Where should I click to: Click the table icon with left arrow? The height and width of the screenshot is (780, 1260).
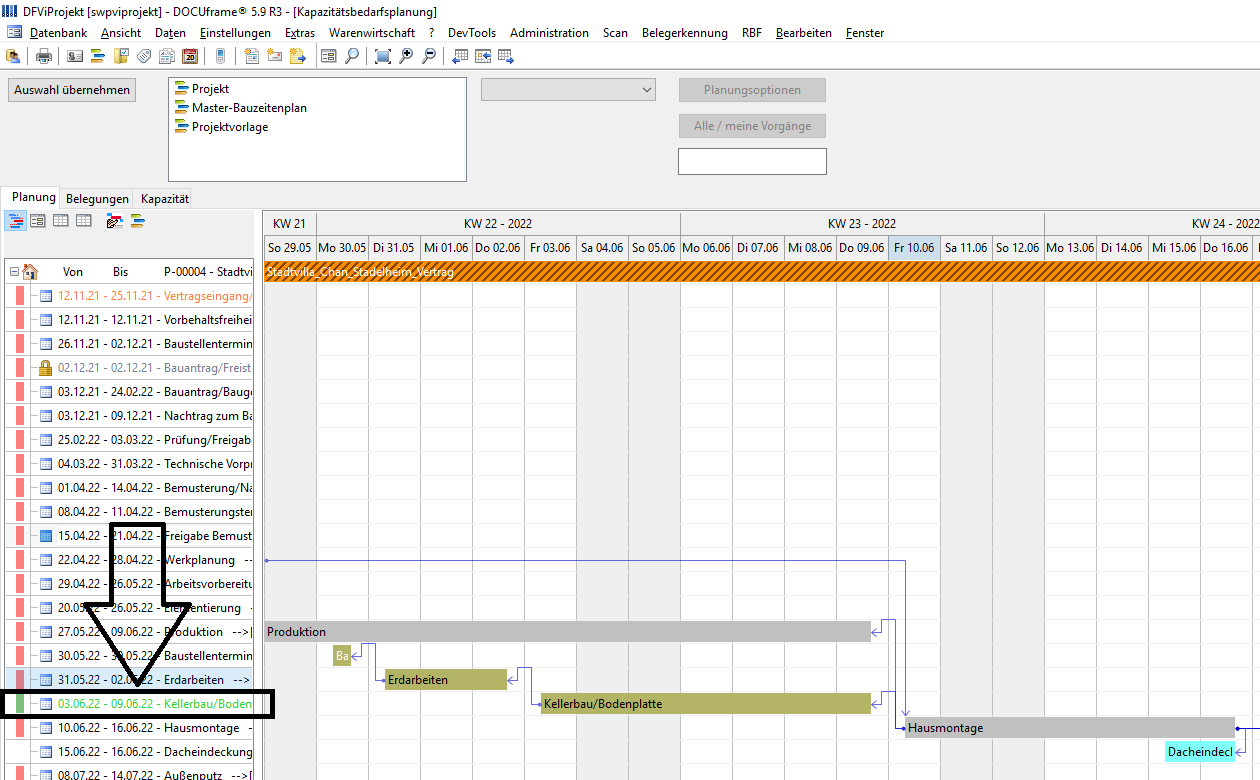tap(461, 56)
